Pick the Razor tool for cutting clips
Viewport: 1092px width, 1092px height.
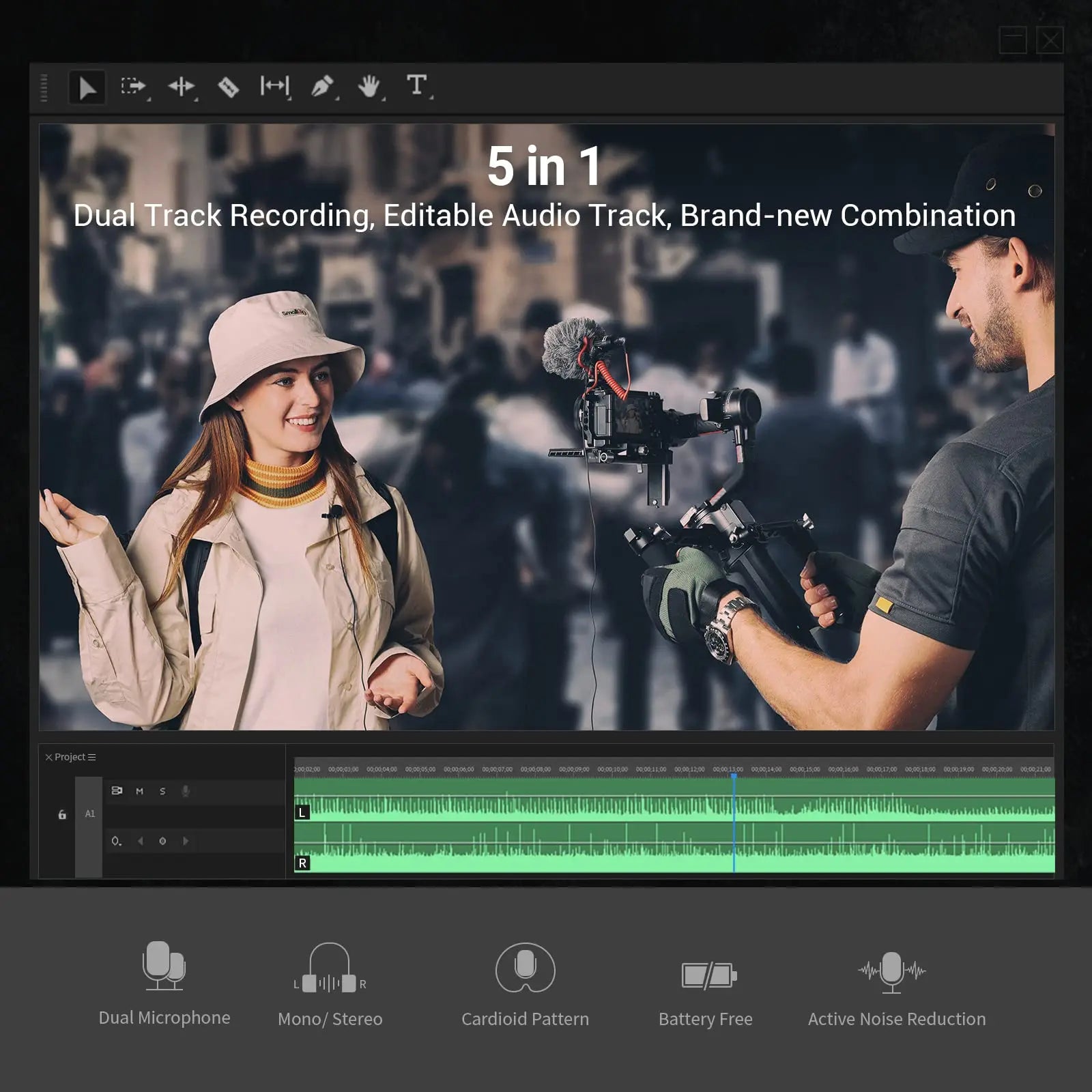pyautogui.click(x=228, y=87)
